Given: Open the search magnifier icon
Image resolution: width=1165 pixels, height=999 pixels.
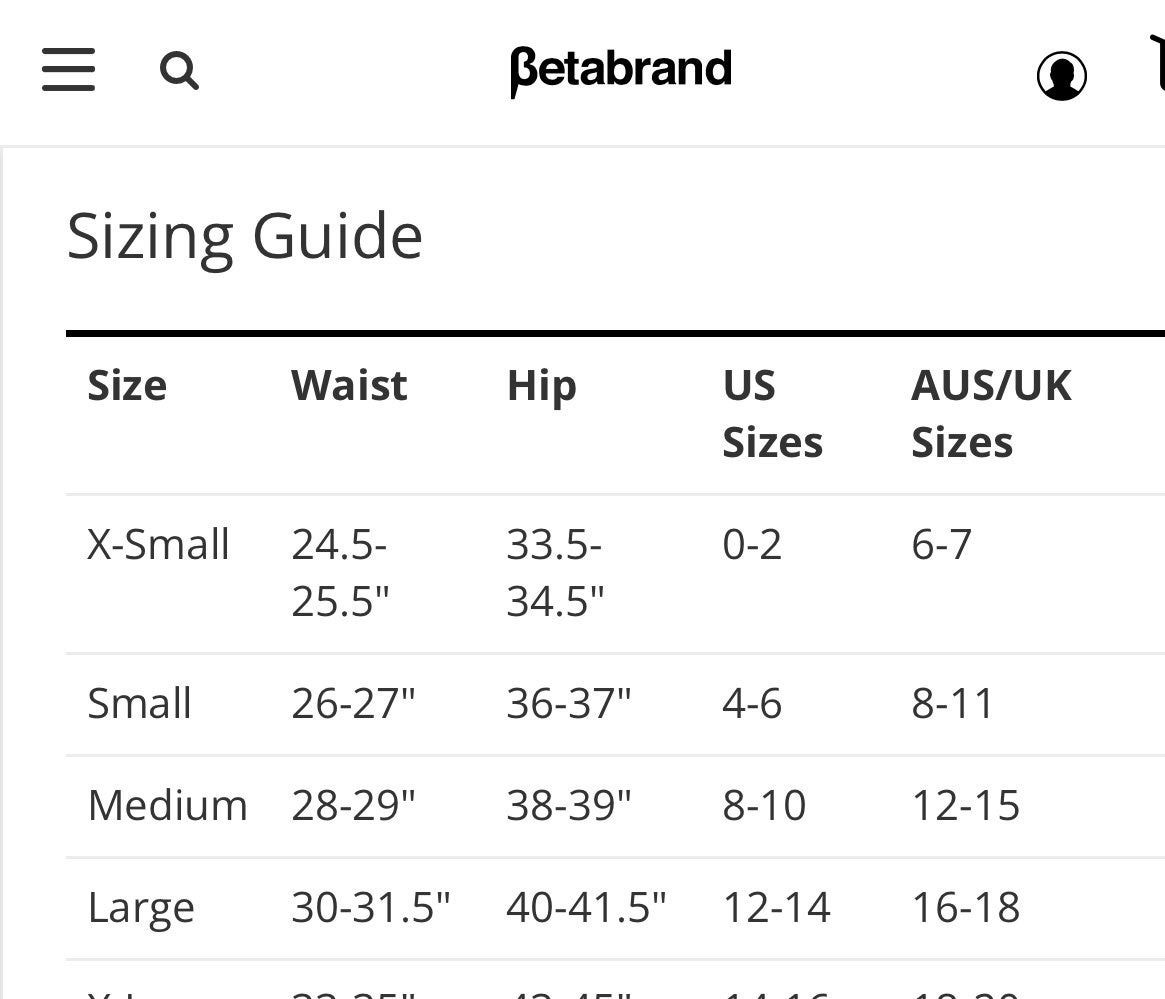Looking at the screenshot, I should click(179, 71).
